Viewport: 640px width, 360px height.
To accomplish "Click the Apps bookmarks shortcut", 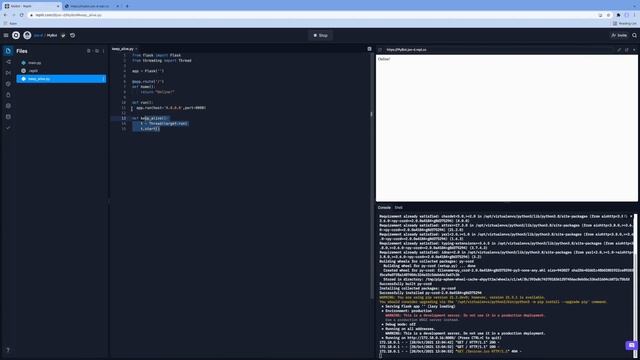I will point(10,24).
